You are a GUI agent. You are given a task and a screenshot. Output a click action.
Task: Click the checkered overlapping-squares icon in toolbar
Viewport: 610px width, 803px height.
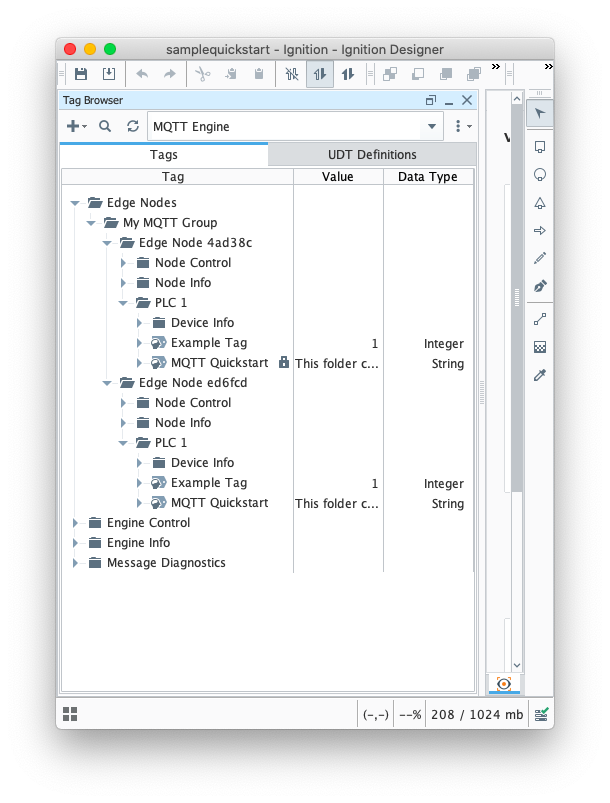(x=390, y=74)
